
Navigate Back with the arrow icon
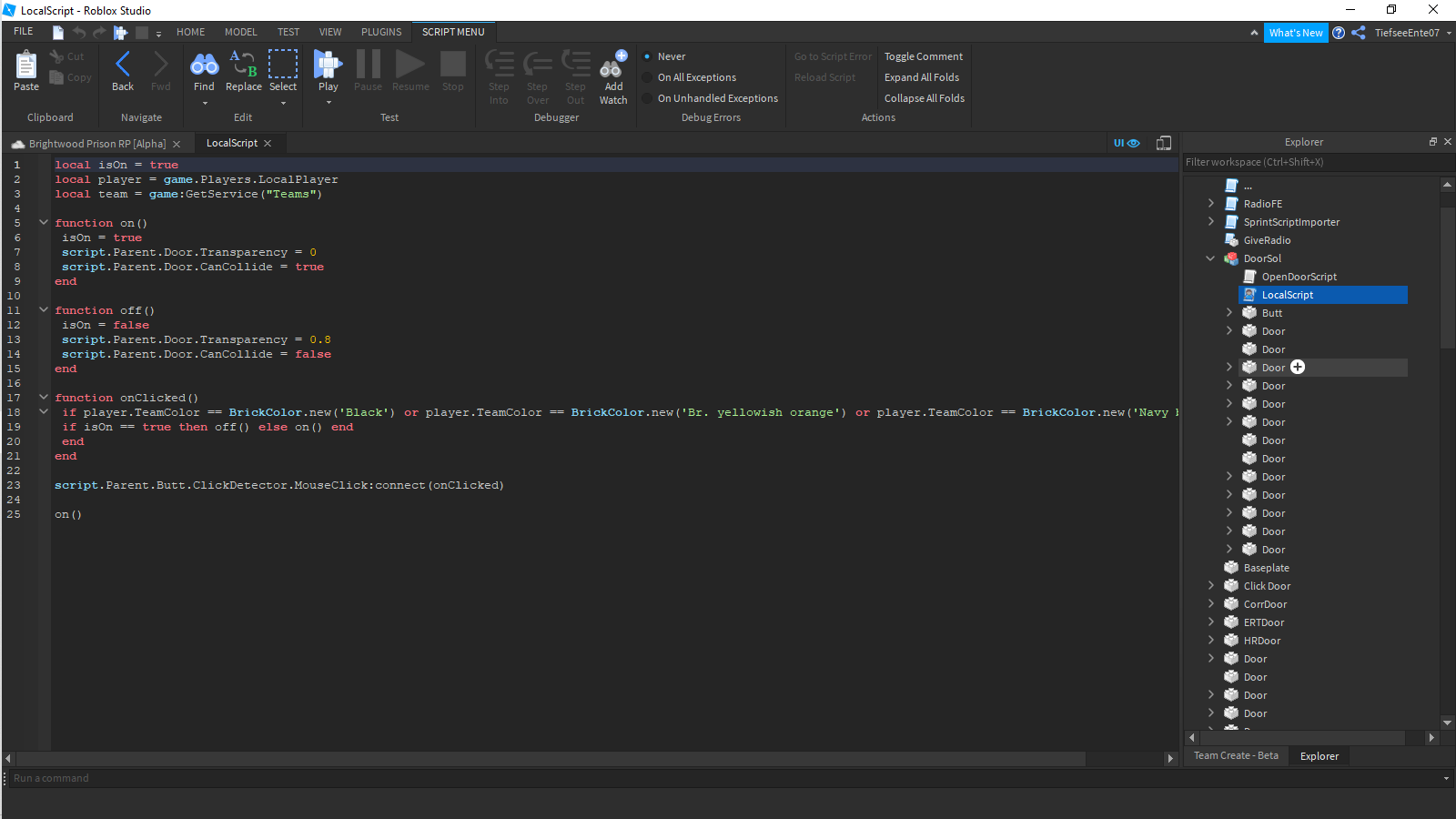(x=123, y=64)
